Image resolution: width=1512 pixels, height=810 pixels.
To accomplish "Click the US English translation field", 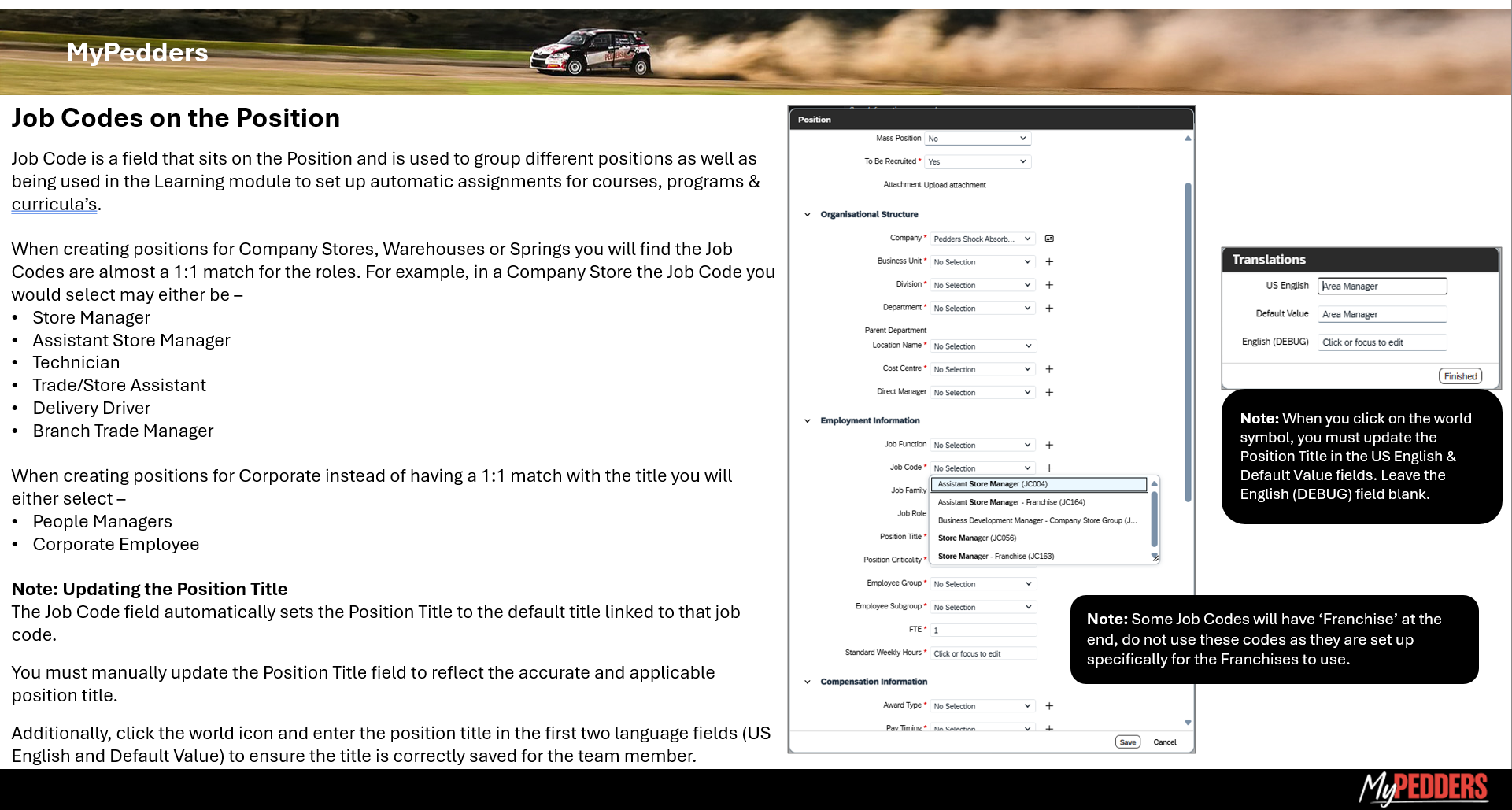I will [x=1381, y=287].
